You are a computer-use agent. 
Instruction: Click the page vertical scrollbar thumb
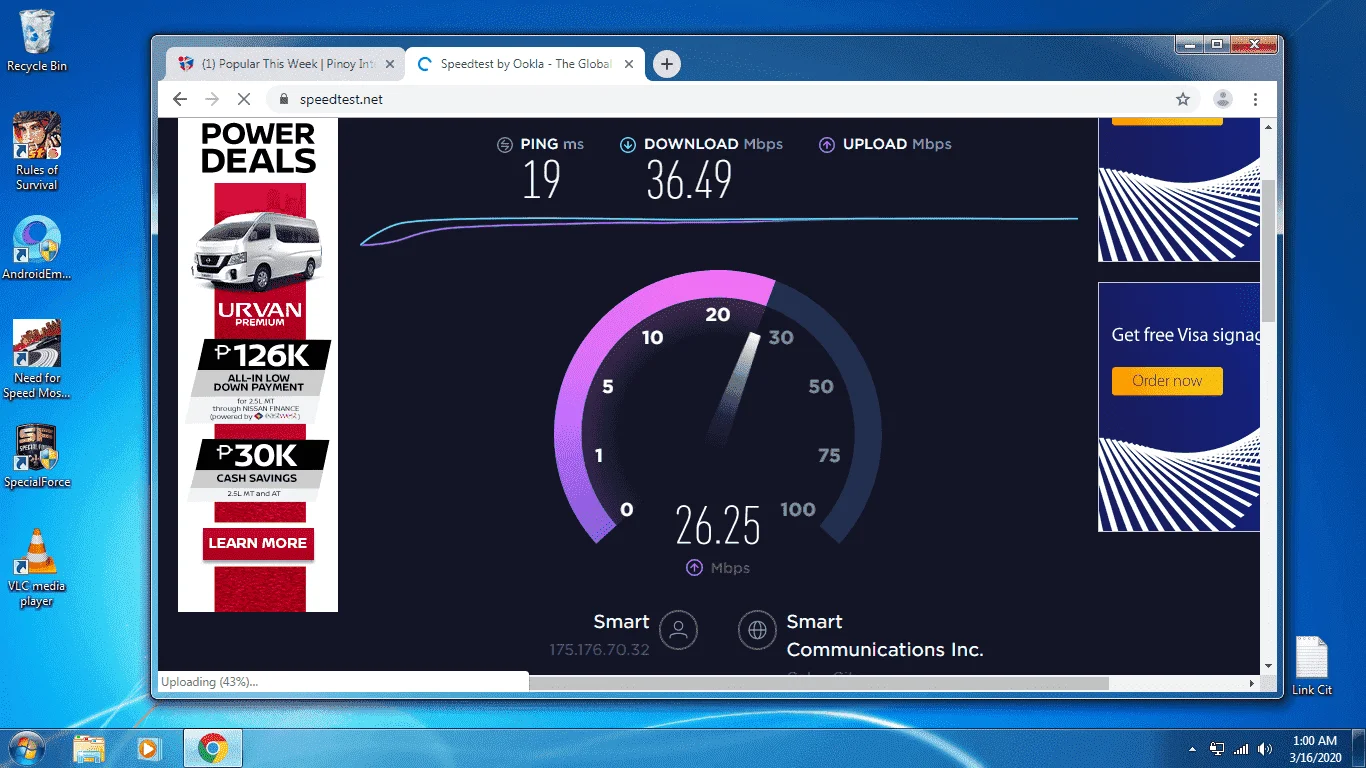(1268, 250)
